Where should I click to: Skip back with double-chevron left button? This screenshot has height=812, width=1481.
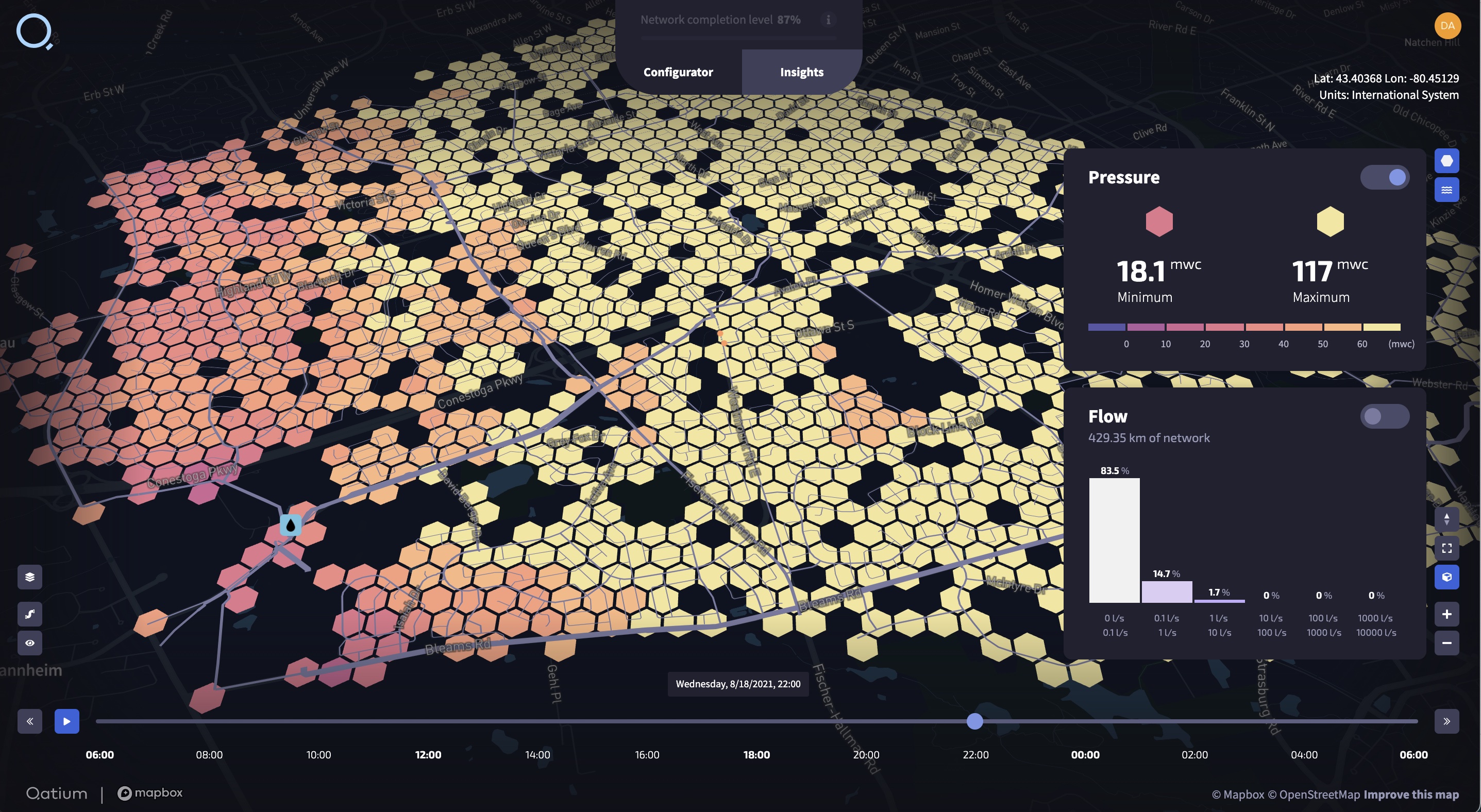[30, 721]
